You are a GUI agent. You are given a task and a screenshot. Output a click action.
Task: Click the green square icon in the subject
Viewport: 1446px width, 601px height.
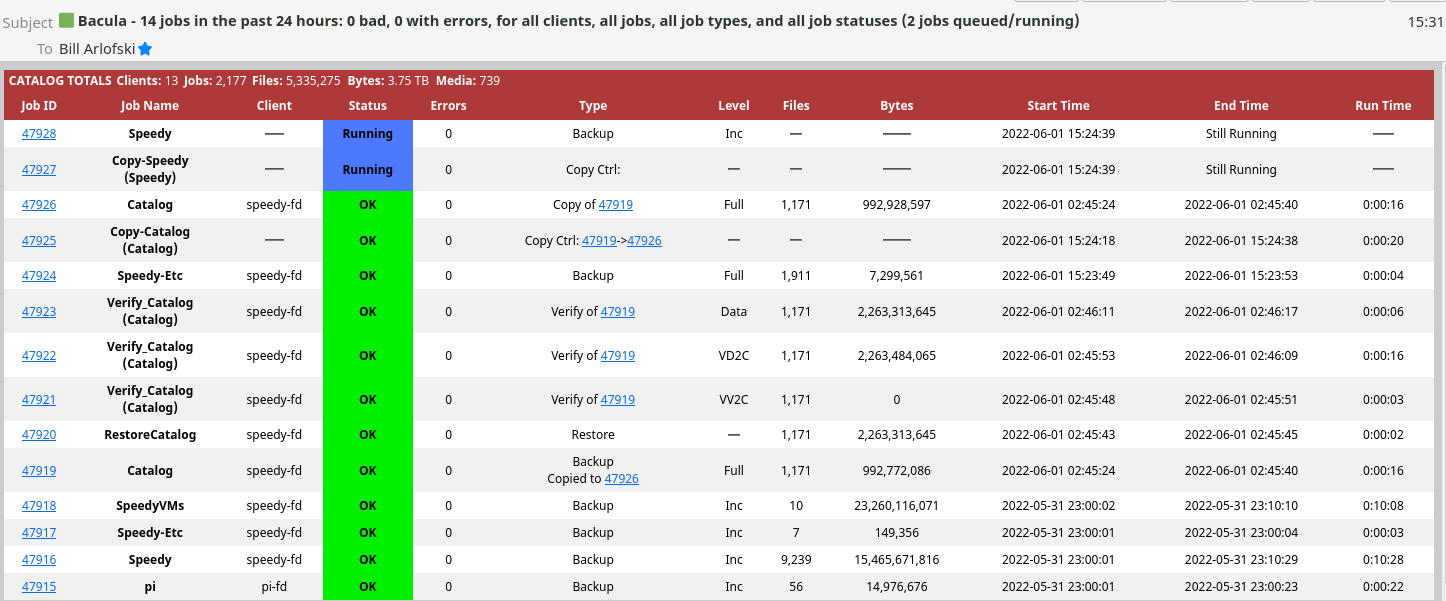pyautogui.click(x=66, y=20)
